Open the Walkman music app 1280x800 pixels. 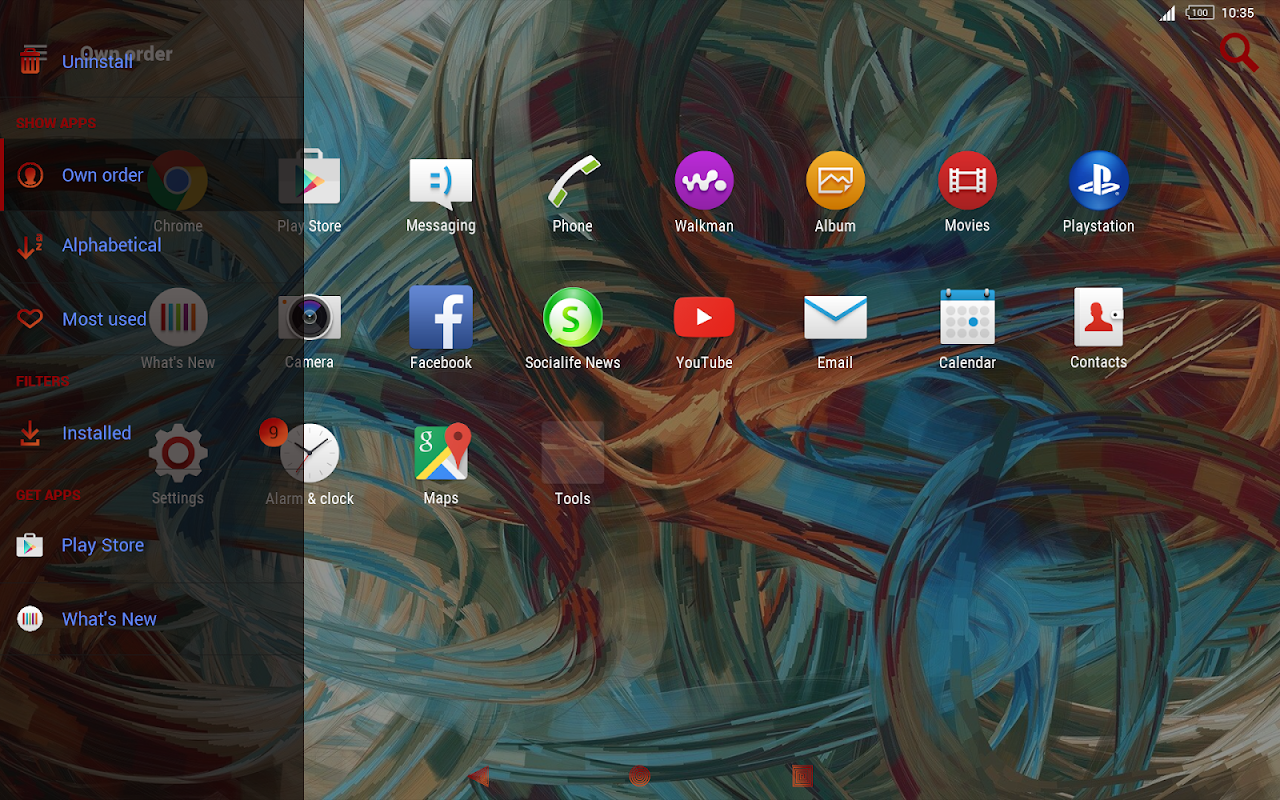pos(704,194)
